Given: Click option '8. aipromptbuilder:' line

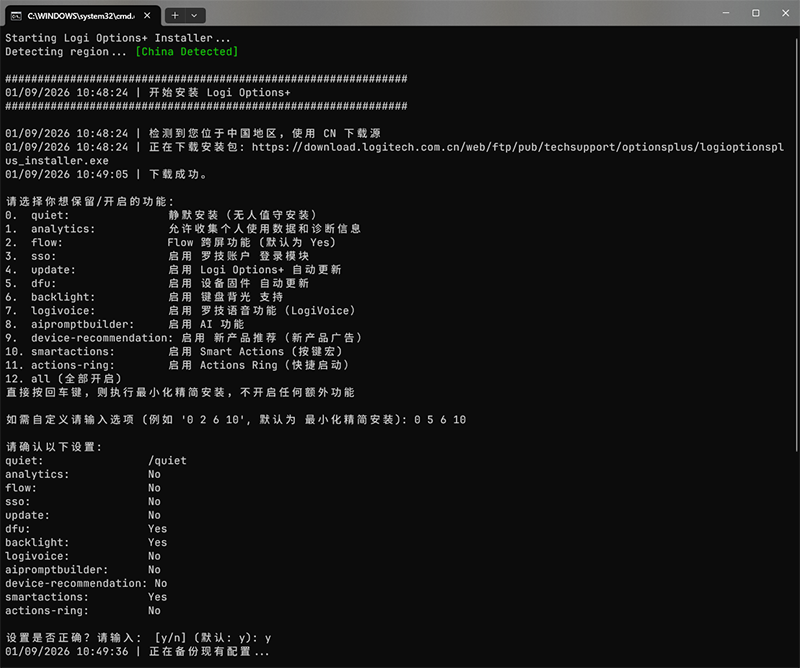Looking at the screenshot, I should click(x=125, y=324).
